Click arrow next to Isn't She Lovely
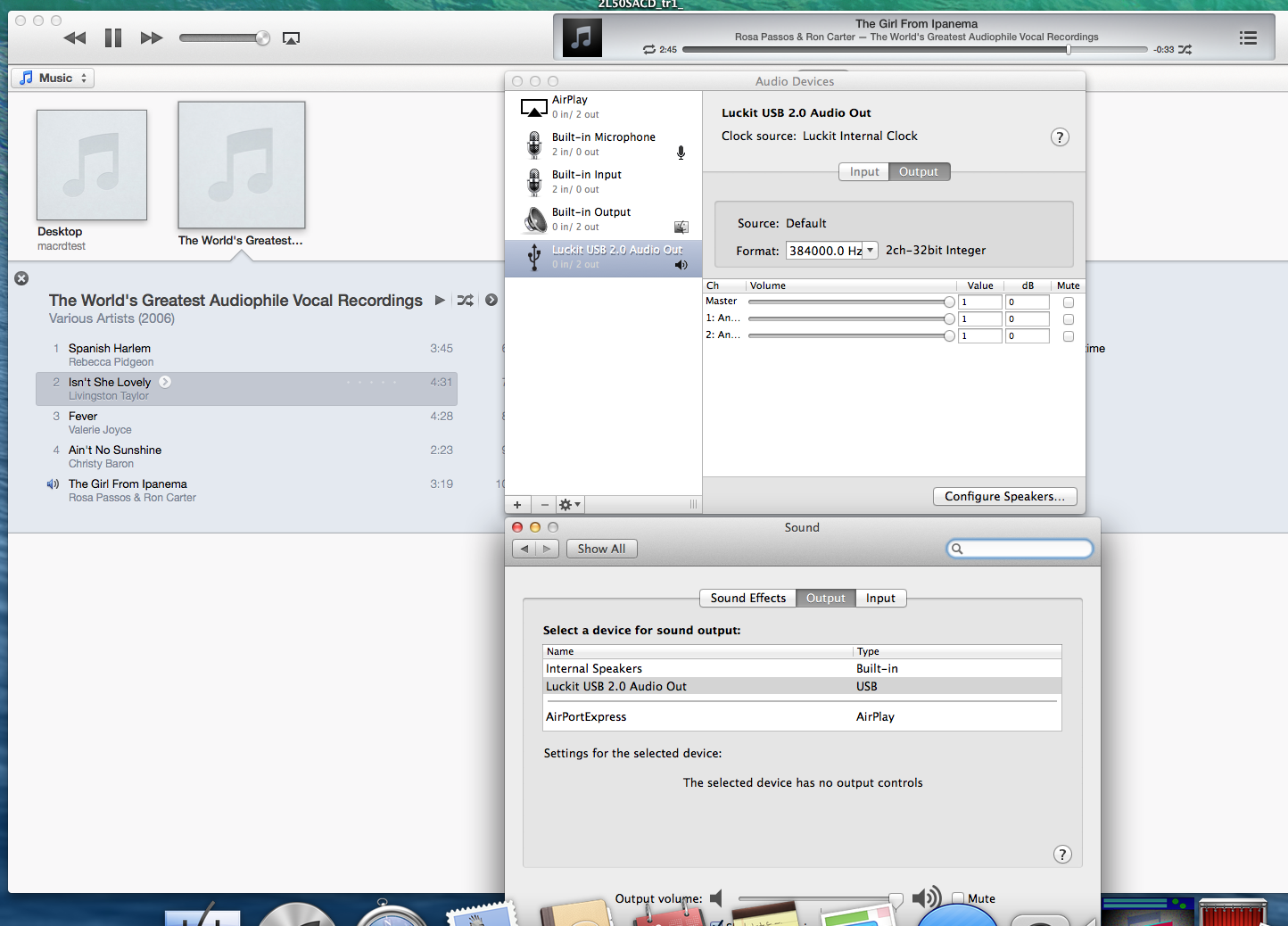1288x926 pixels. pyautogui.click(x=165, y=382)
